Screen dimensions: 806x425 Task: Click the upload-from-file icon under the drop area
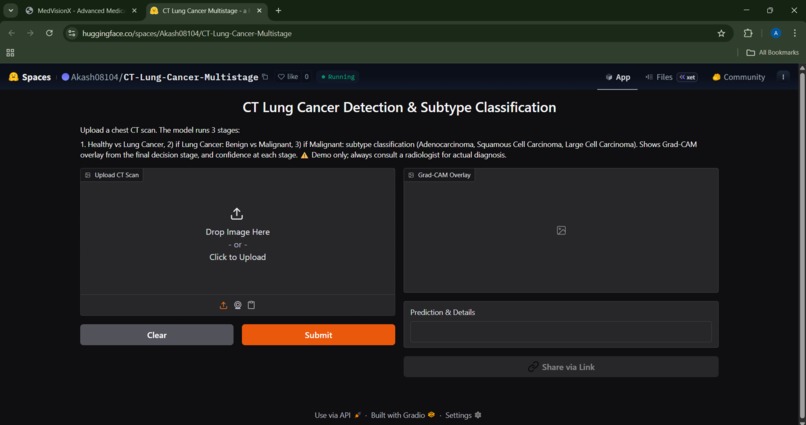pyautogui.click(x=223, y=305)
